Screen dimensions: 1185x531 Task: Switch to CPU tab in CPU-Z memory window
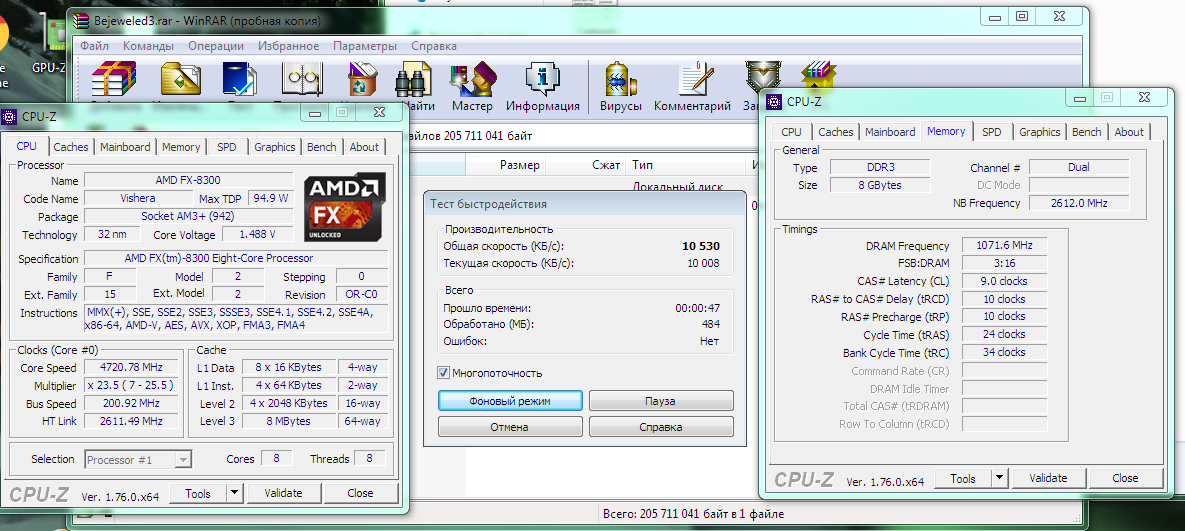(791, 131)
